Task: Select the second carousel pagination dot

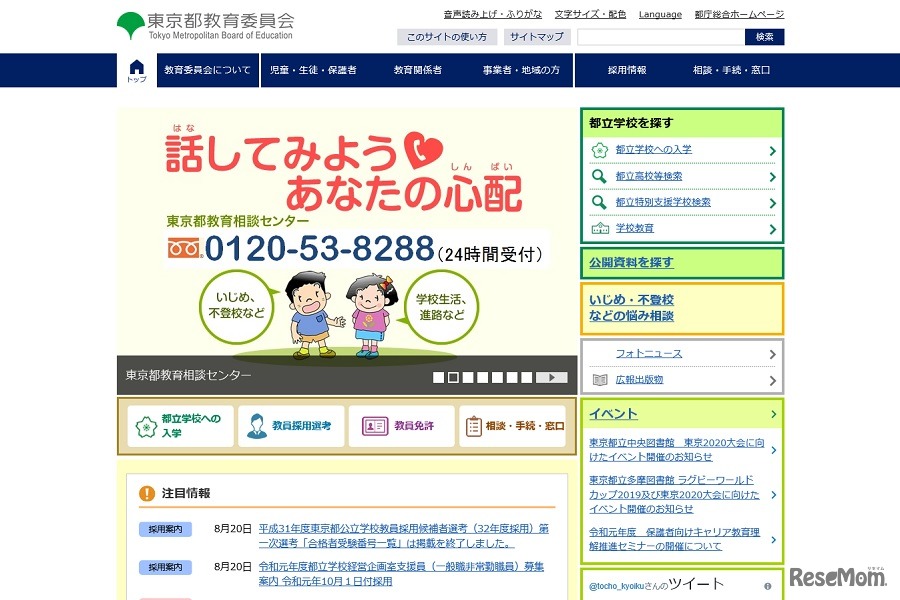Action: point(451,377)
